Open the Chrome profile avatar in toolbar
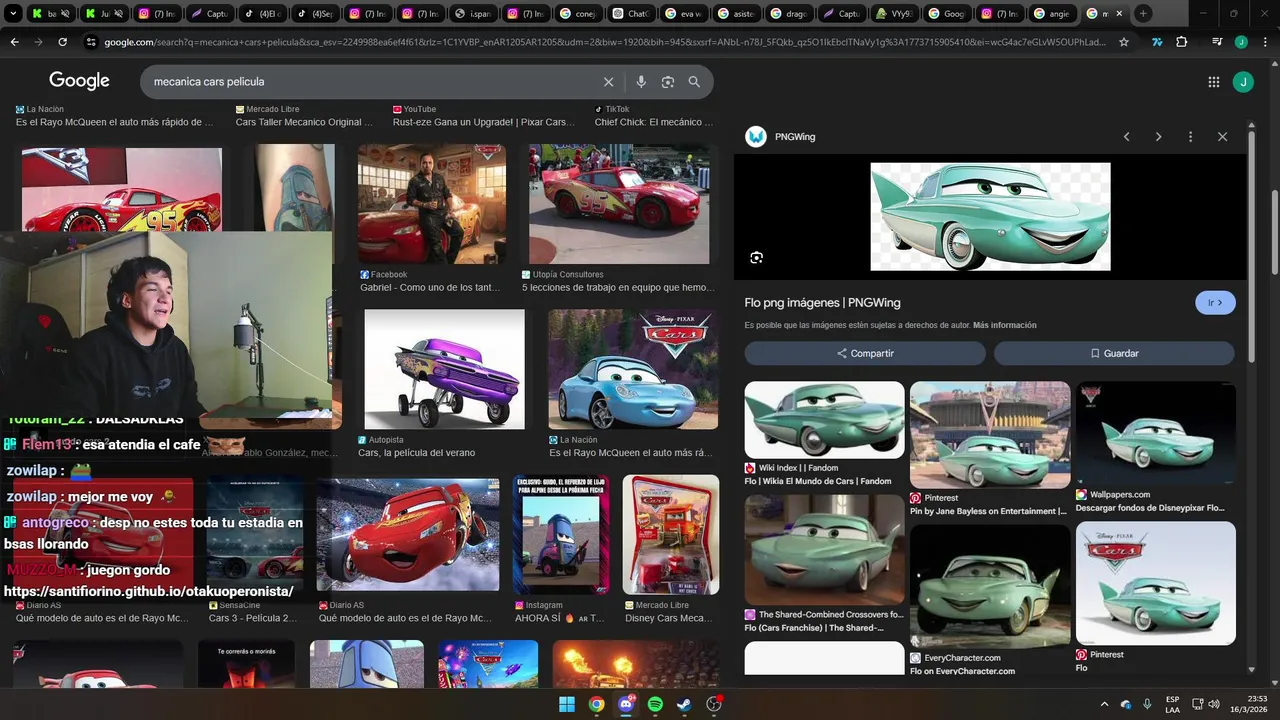Viewport: 1280px width, 720px height. pyautogui.click(x=1241, y=42)
